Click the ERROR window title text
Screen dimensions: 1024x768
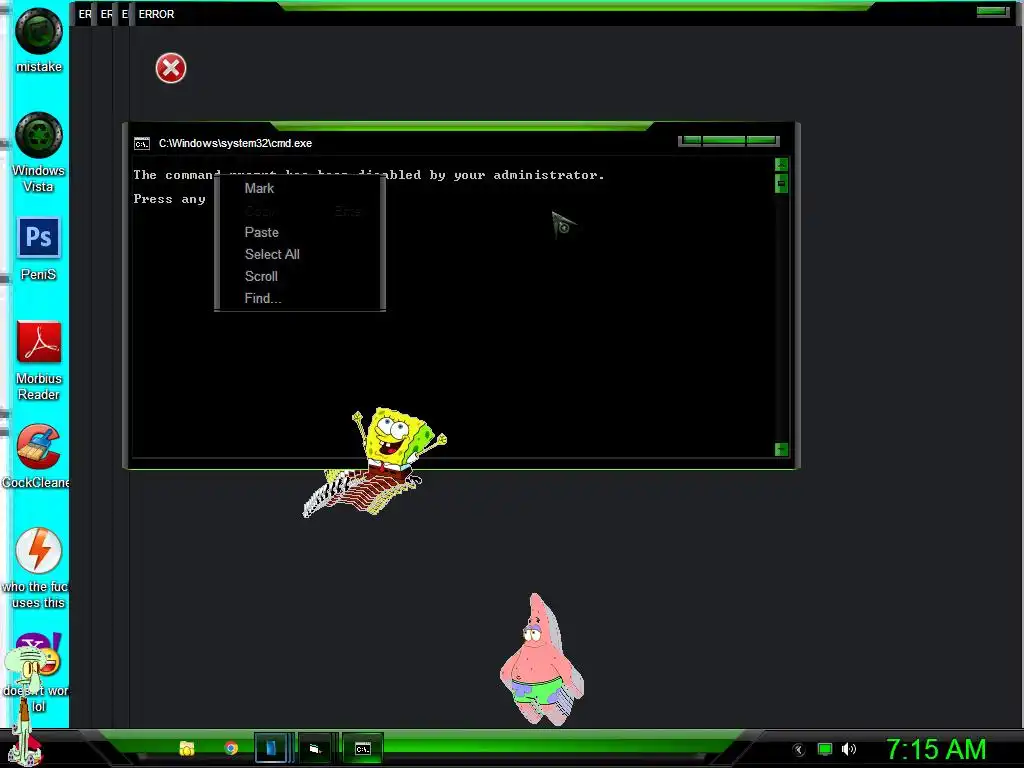156,14
